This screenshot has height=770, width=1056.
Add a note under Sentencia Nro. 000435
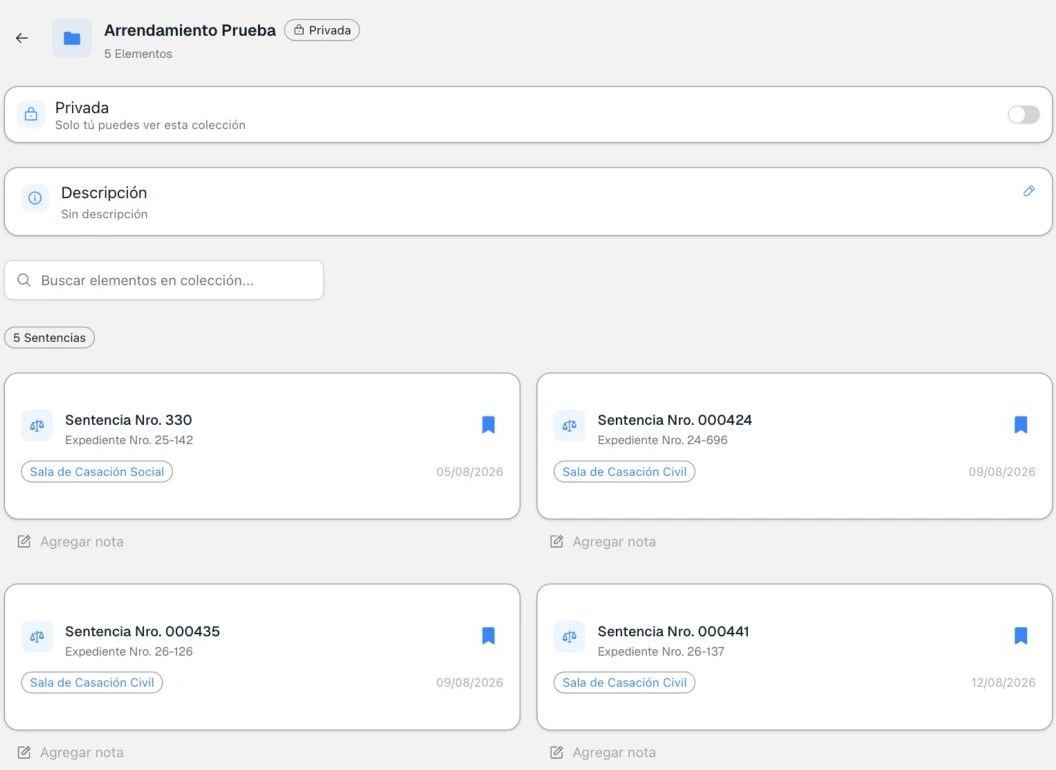tap(71, 752)
